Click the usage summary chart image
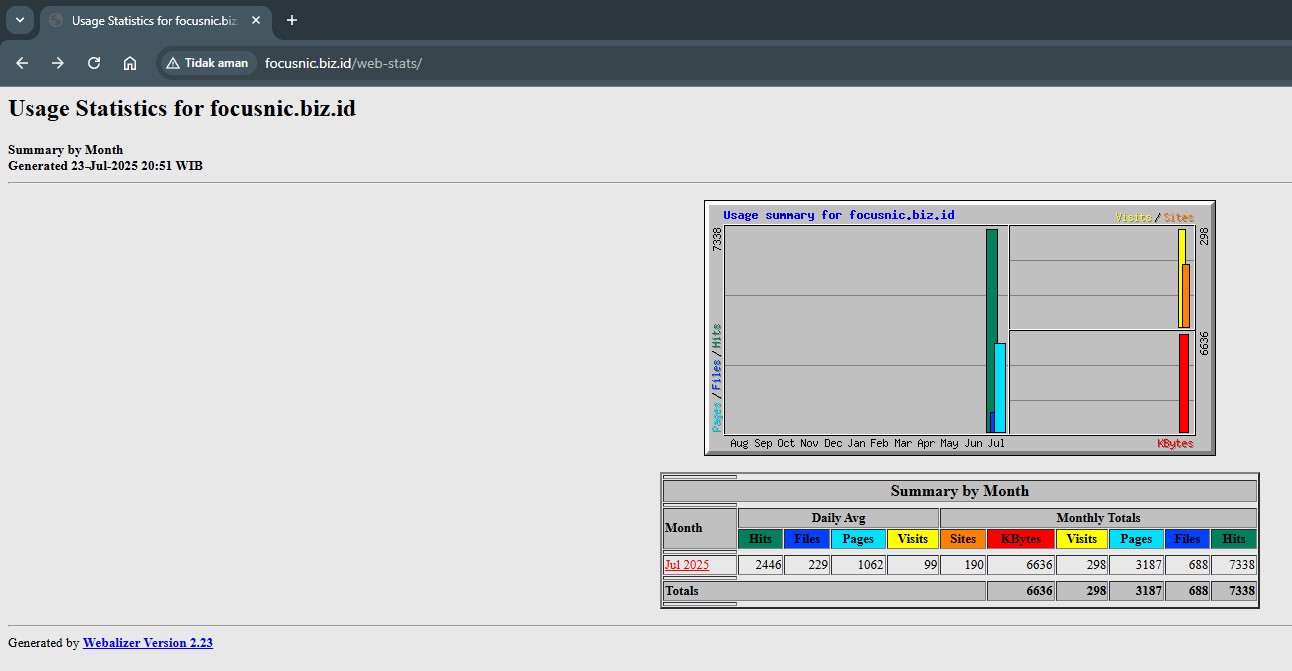This screenshot has height=671, width=1292. [x=959, y=328]
